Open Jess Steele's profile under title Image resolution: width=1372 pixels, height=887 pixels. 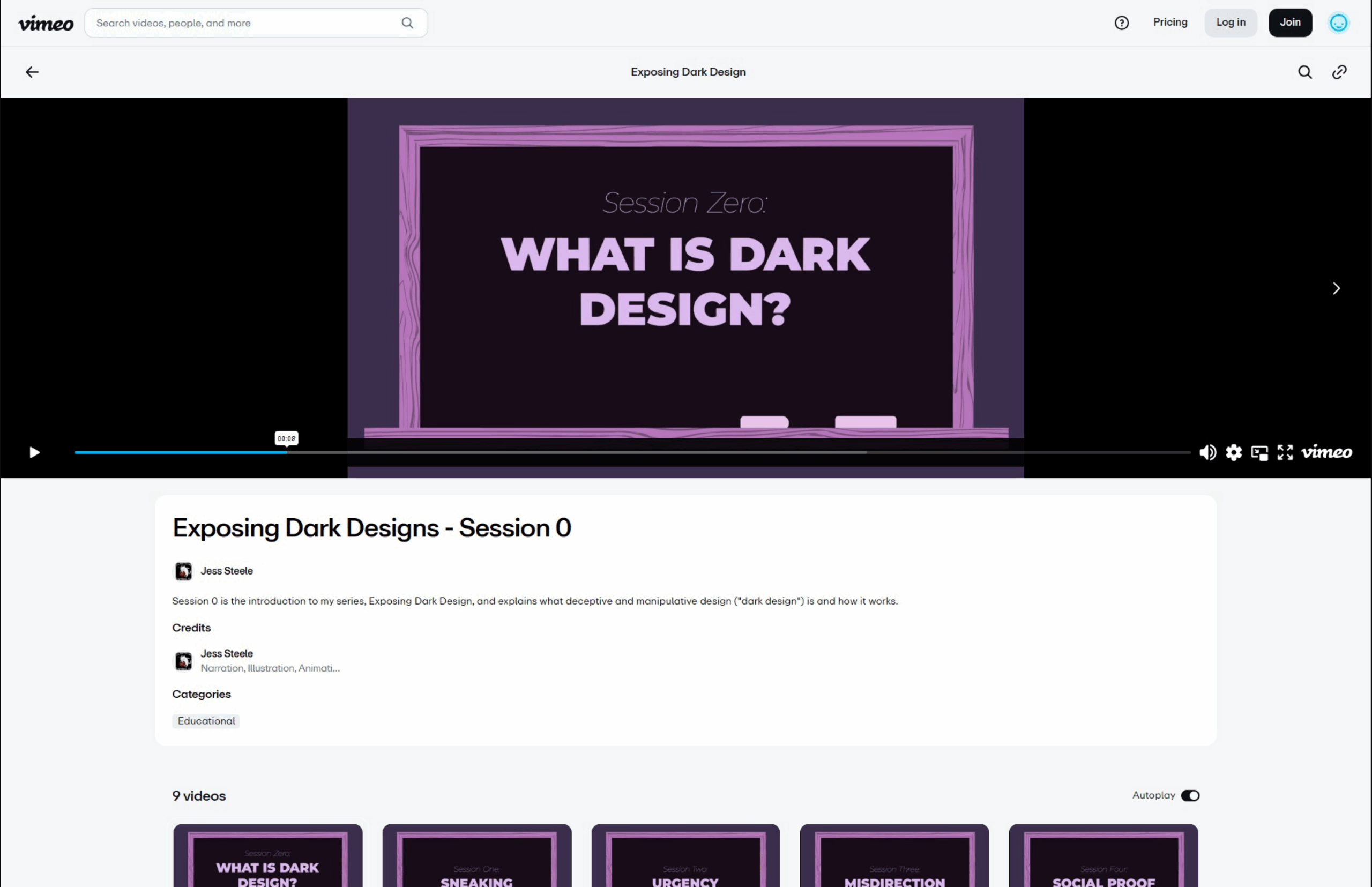[226, 571]
